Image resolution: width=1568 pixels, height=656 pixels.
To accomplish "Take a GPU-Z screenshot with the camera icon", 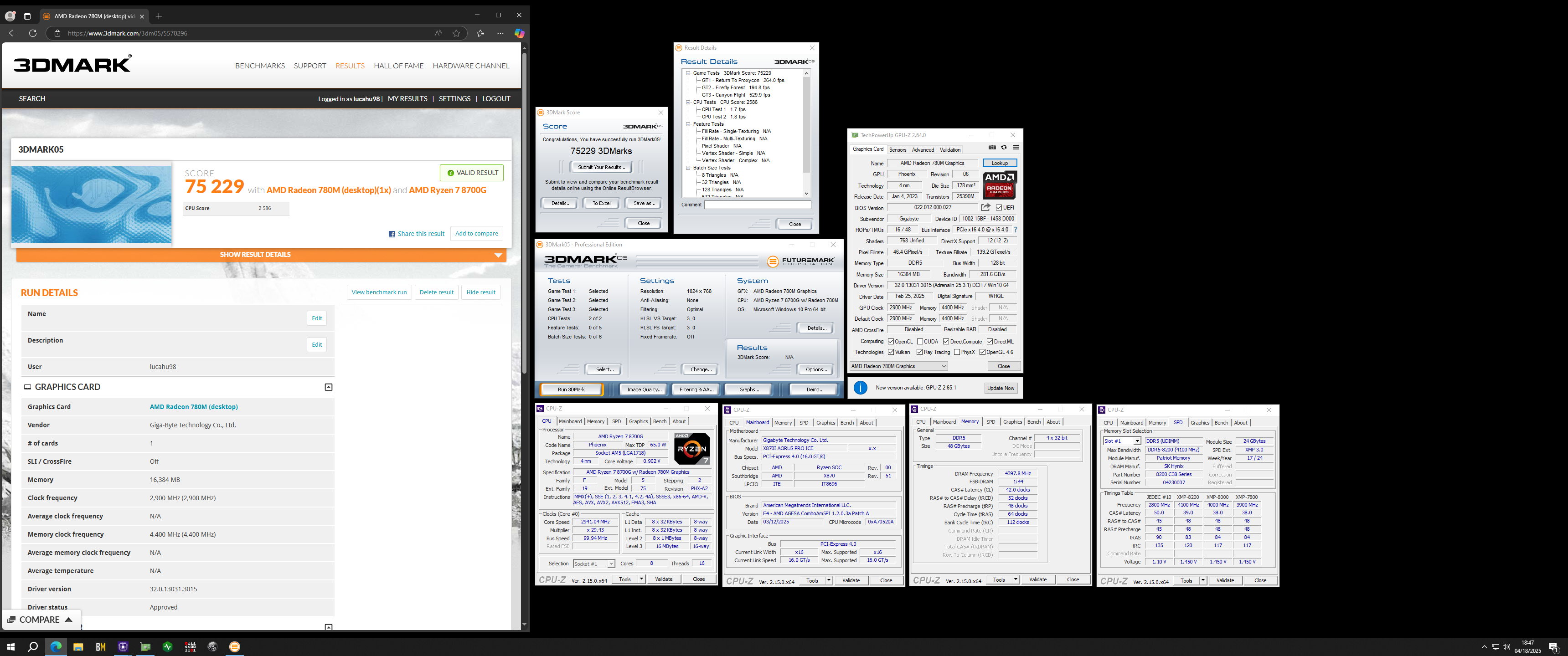I will (x=992, y=147).
